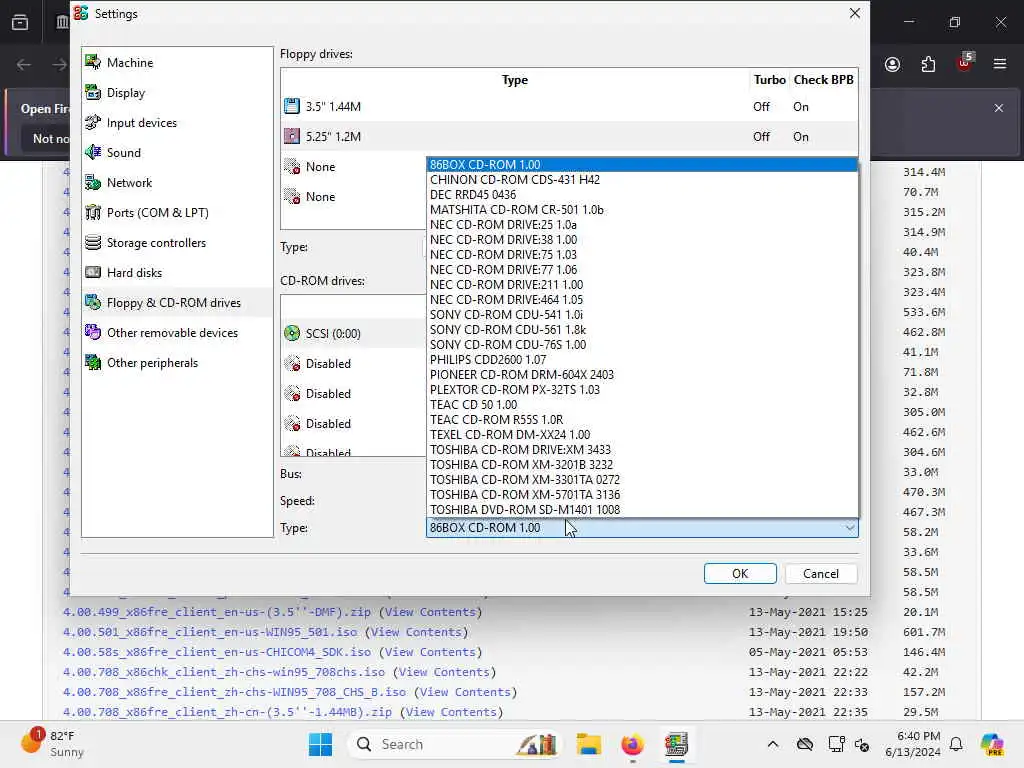Screen dimensions: 1024x768
Task: Choose 86BOX CD-ROM 1.00 from the list
Action: pyautogui.click(x=642, y=165)
